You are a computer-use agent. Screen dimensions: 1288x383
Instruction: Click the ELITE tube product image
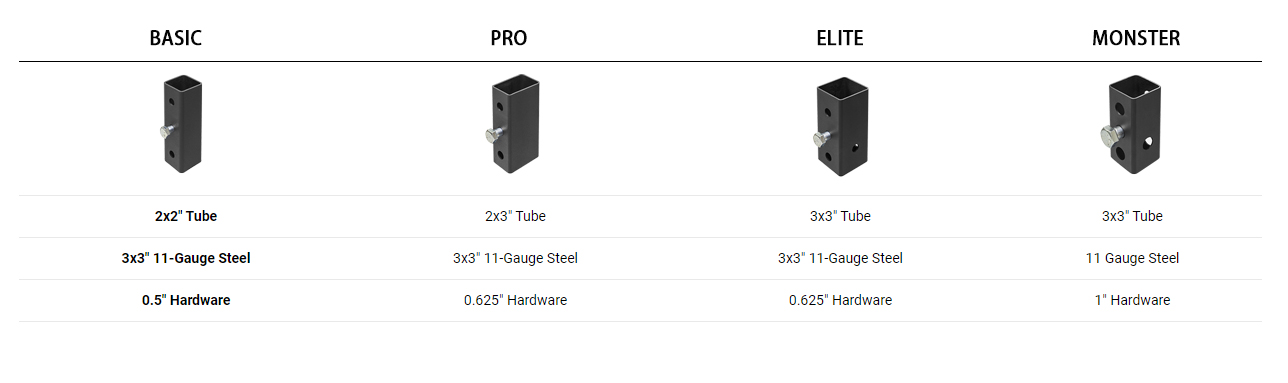840,125
